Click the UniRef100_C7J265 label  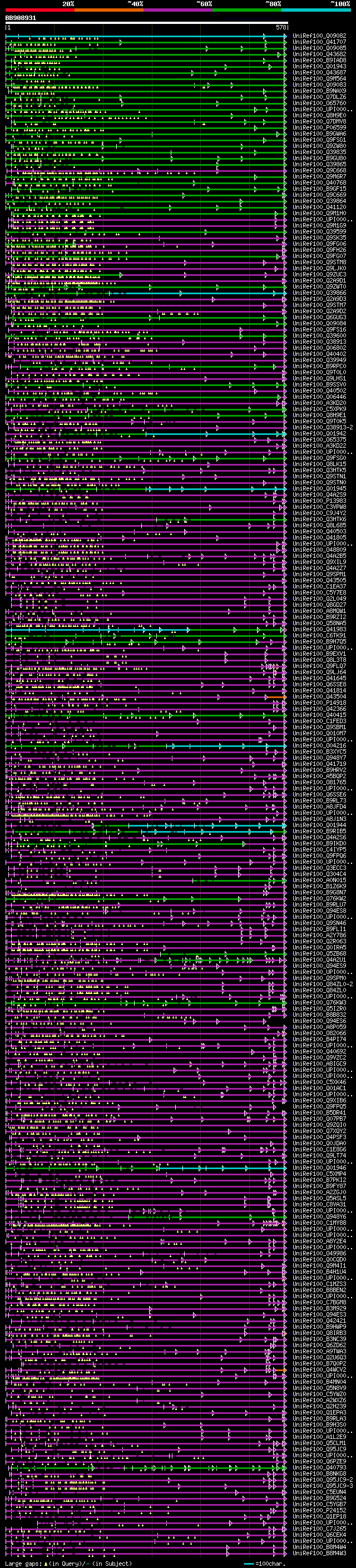319,1529
